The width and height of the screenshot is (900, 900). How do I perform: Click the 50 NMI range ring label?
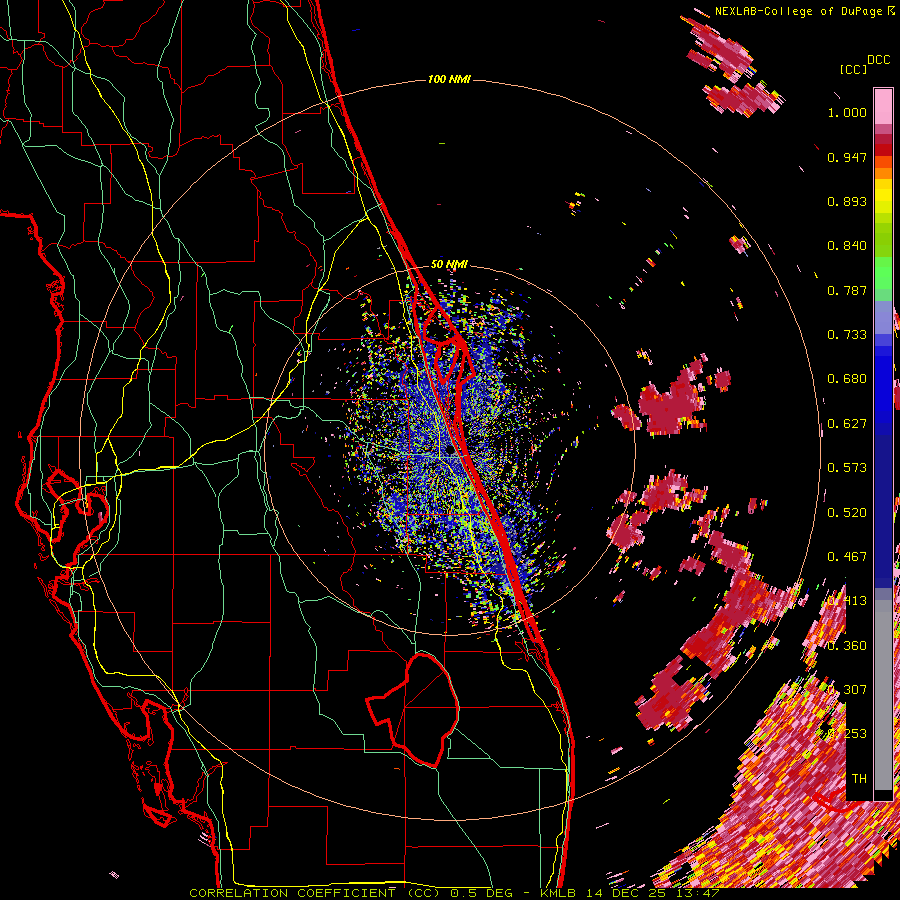pos(449,265)
